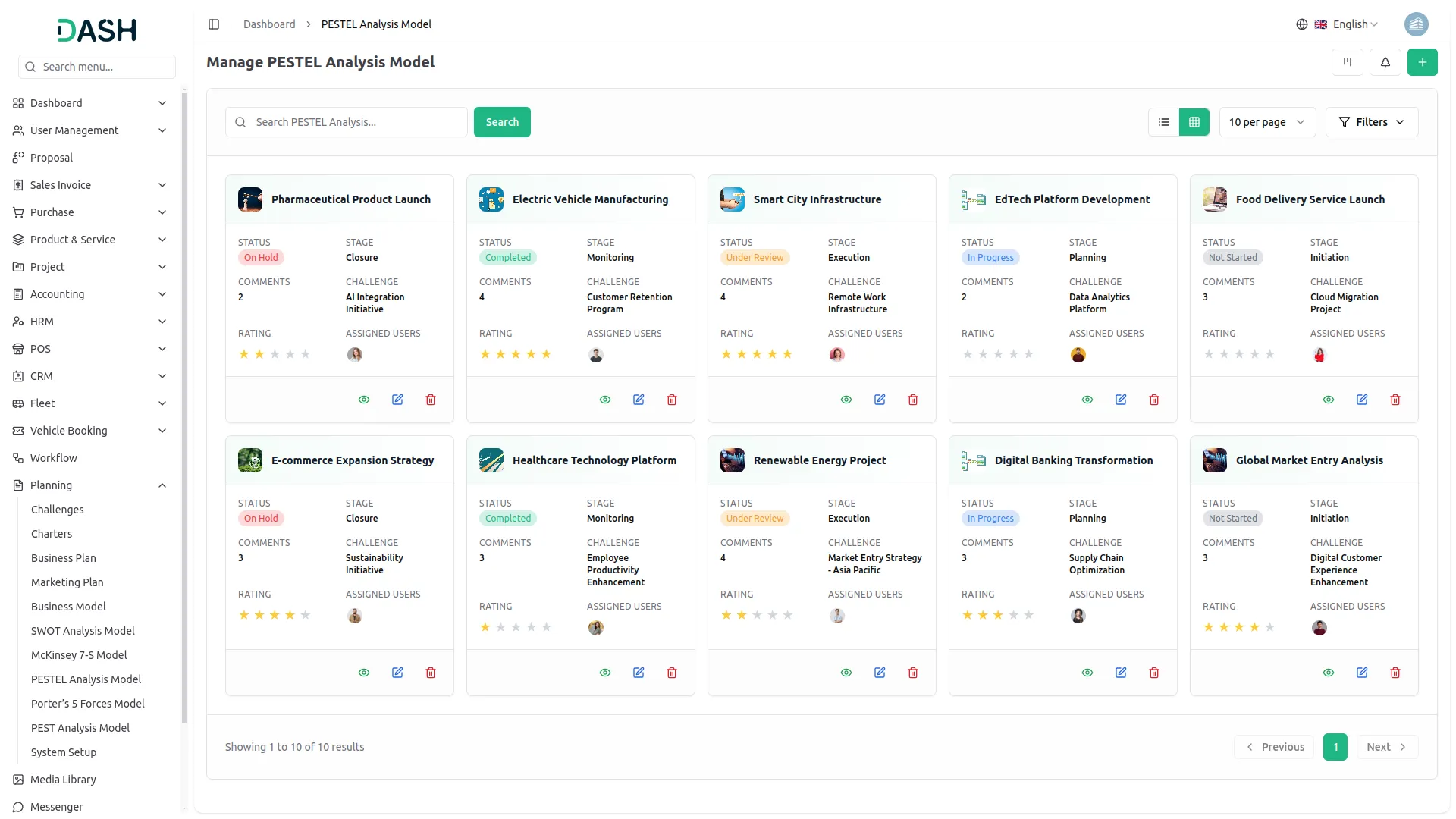Open the Filters dropdown

click(x=1371, y=122)
